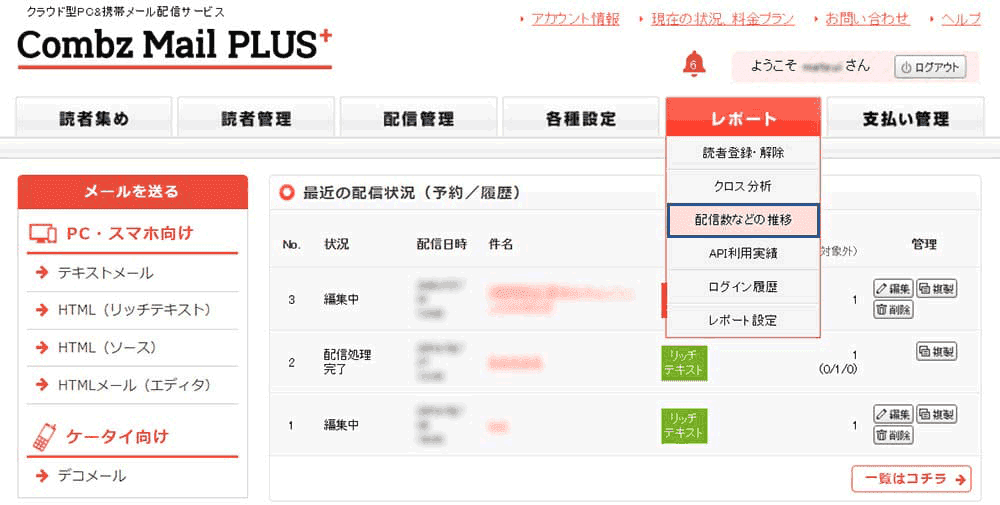Click the 編集中 status in row No. 1
1000x505 pixels.
[341, 425]
